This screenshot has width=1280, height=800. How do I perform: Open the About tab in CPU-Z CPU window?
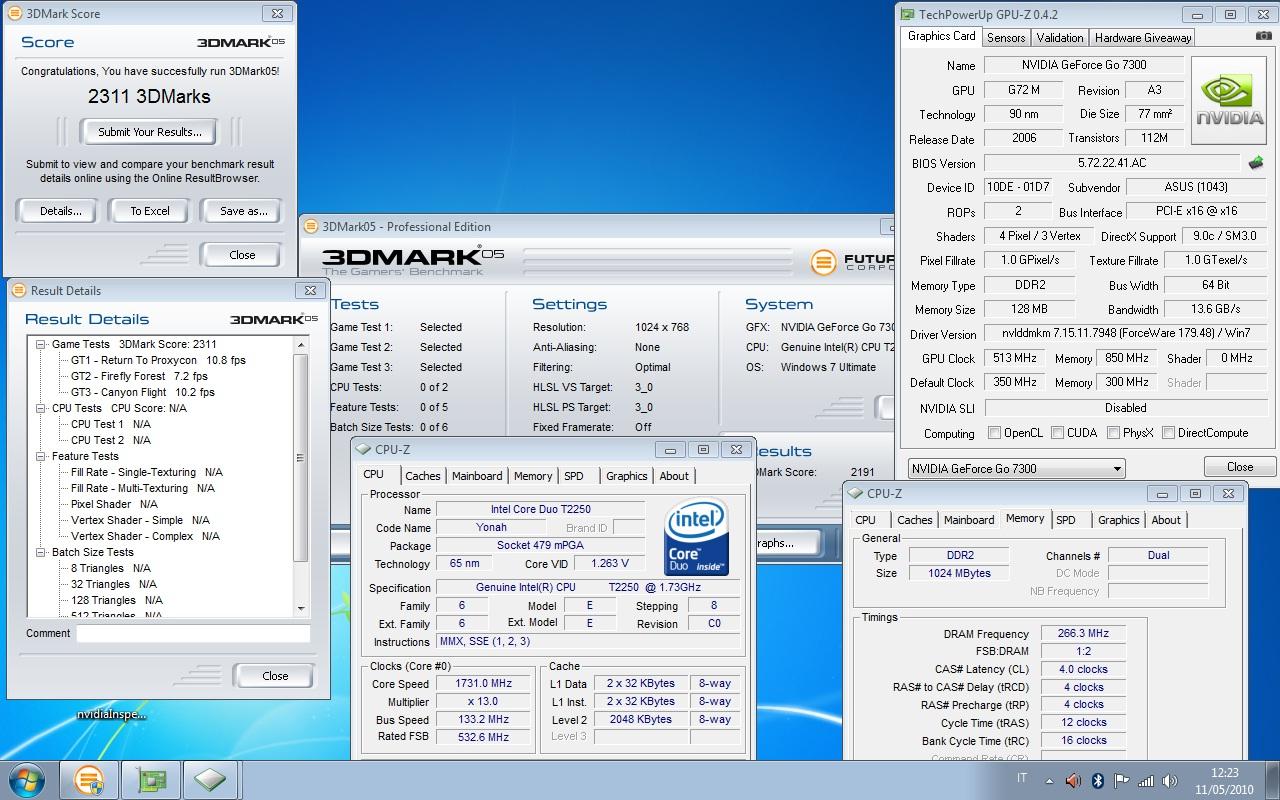(x=674, y=476)
